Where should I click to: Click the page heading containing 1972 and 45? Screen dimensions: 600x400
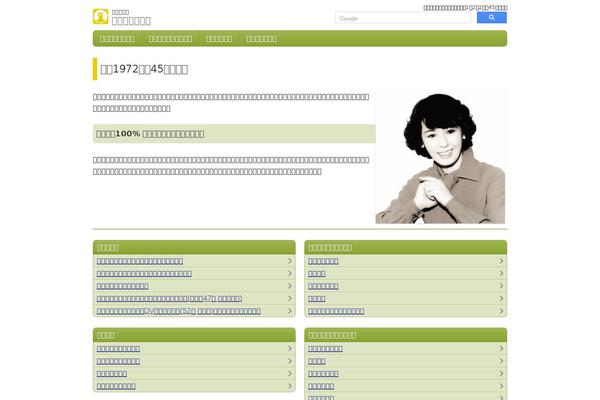(144, 69)
